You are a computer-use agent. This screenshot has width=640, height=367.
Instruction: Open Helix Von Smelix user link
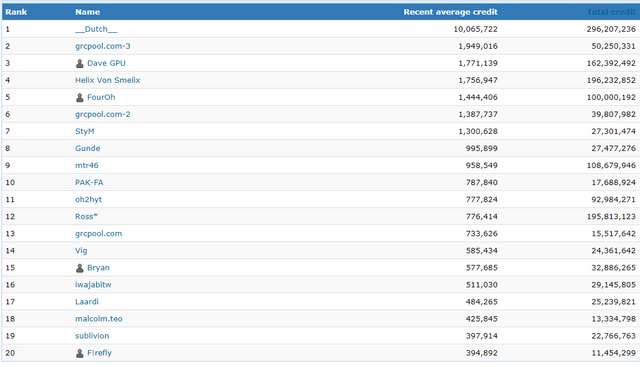(x=107, y=80)
